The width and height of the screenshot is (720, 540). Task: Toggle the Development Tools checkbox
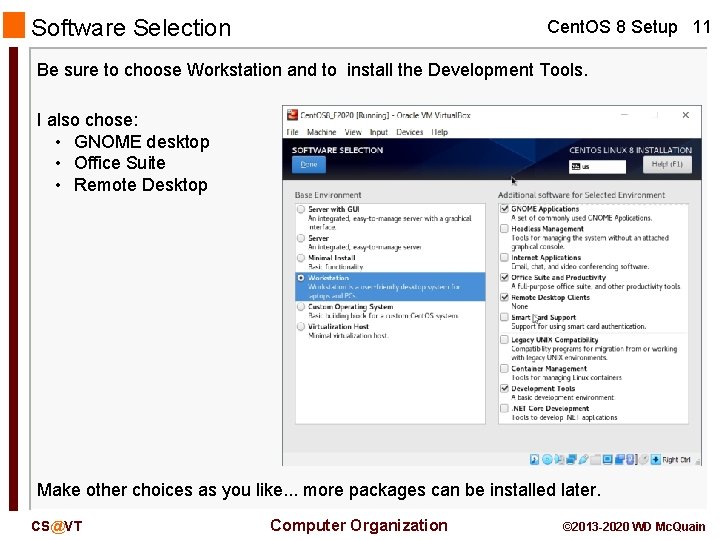[504, 388]
